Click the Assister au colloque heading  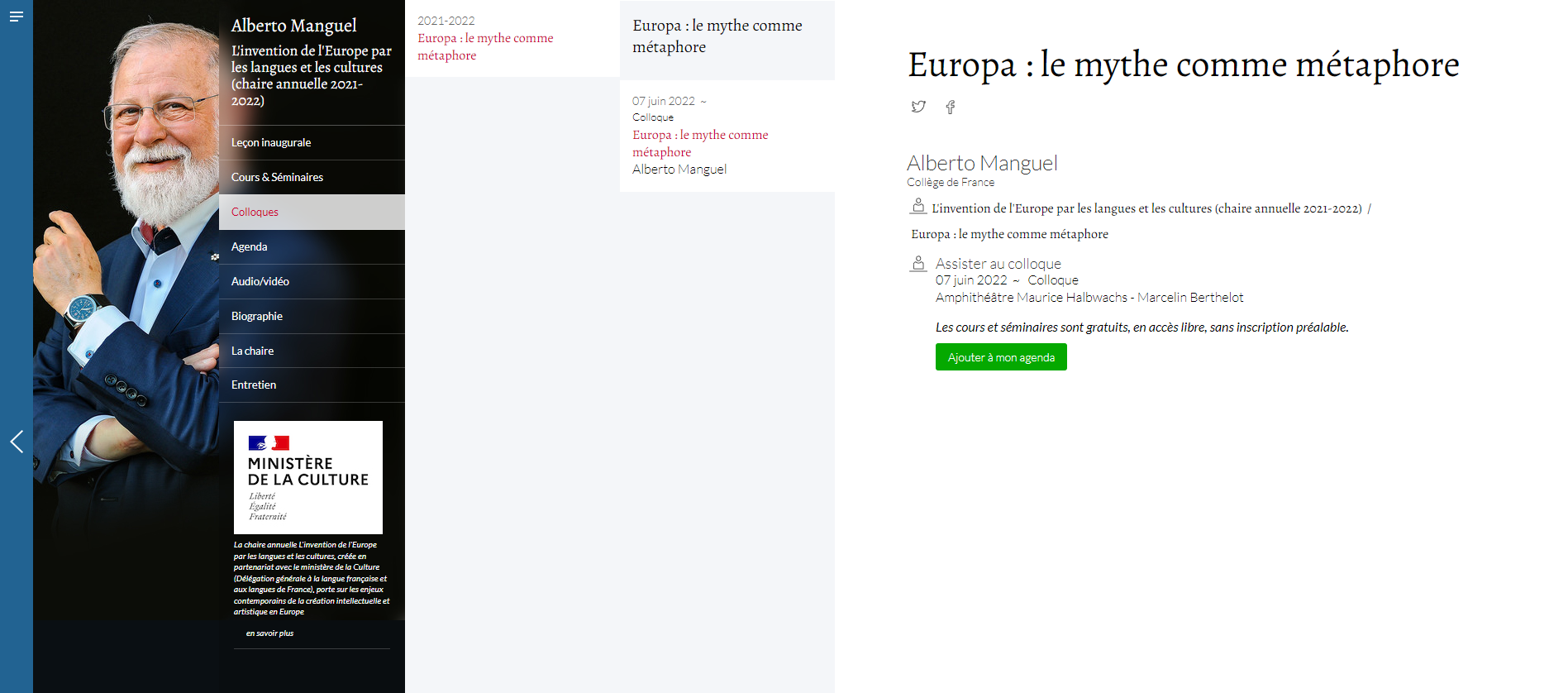(x=998, y=264)
